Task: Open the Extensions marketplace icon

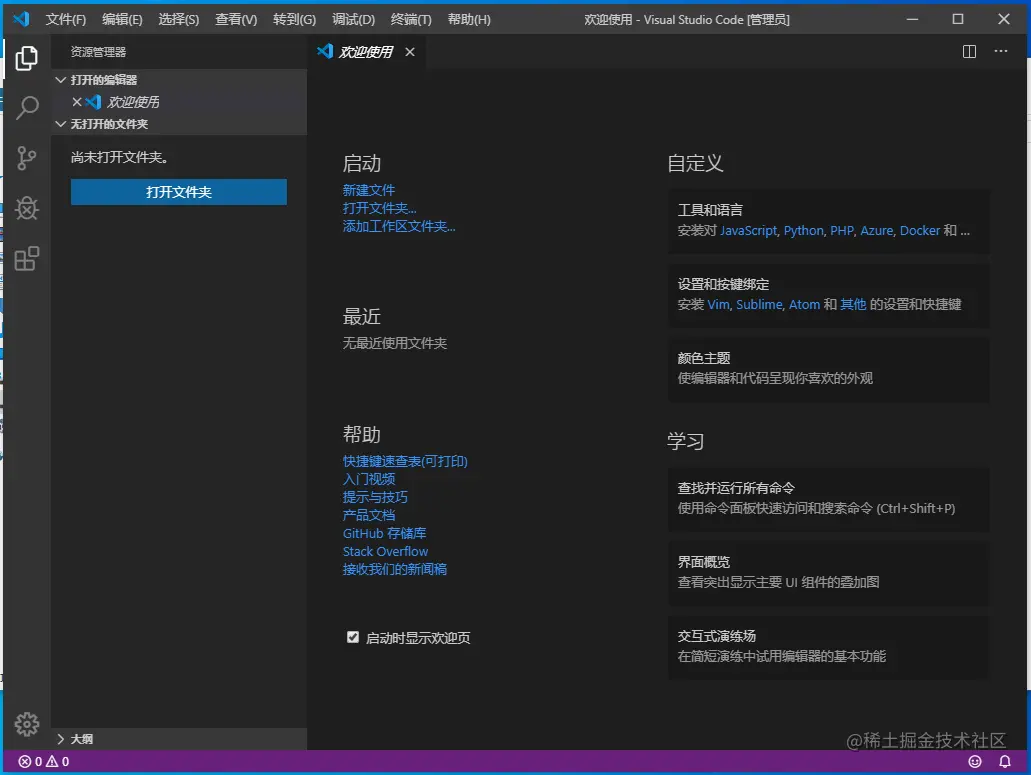Action: pos(26,258)
